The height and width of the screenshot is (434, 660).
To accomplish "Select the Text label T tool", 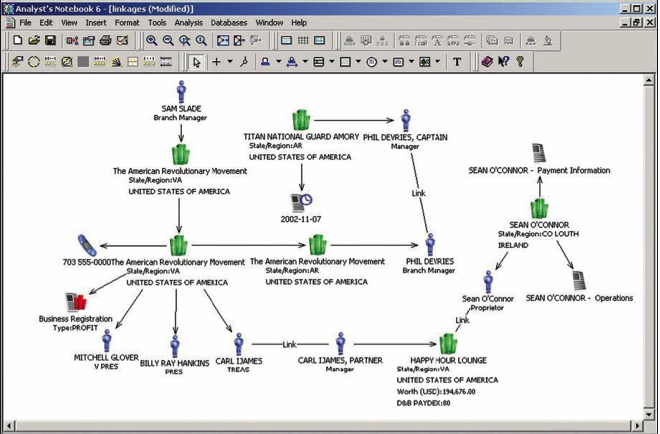I will coord(457,62).
